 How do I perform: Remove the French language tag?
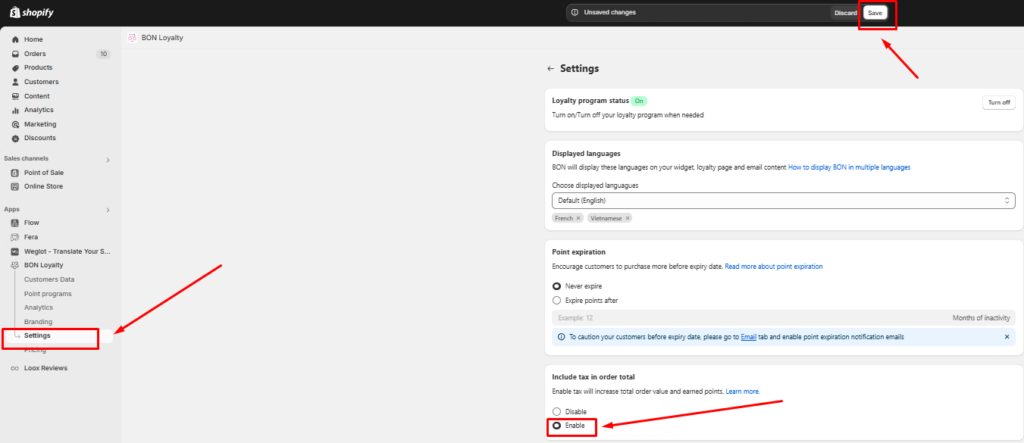coord(578,218)
